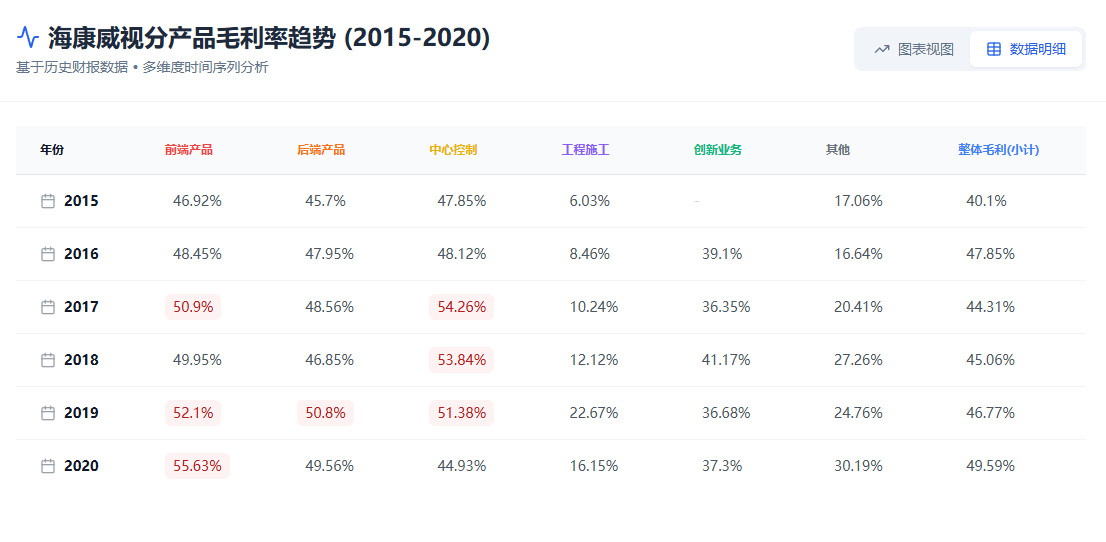This screenshot has width=1106, height=542.
Task: Click the calendar icon in the 2020 row
Action: pyautogui.click(x=48, y=466)
